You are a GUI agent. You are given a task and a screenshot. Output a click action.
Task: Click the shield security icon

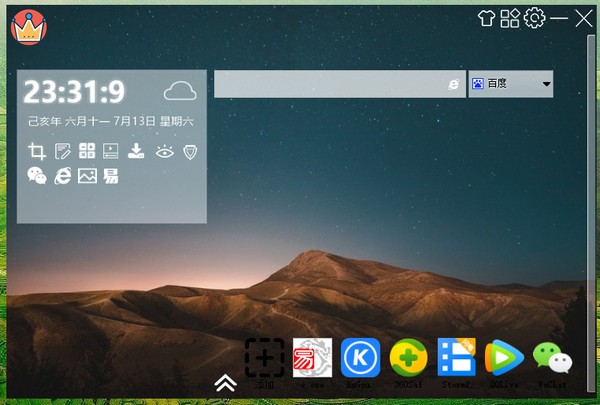click(187, 152)
